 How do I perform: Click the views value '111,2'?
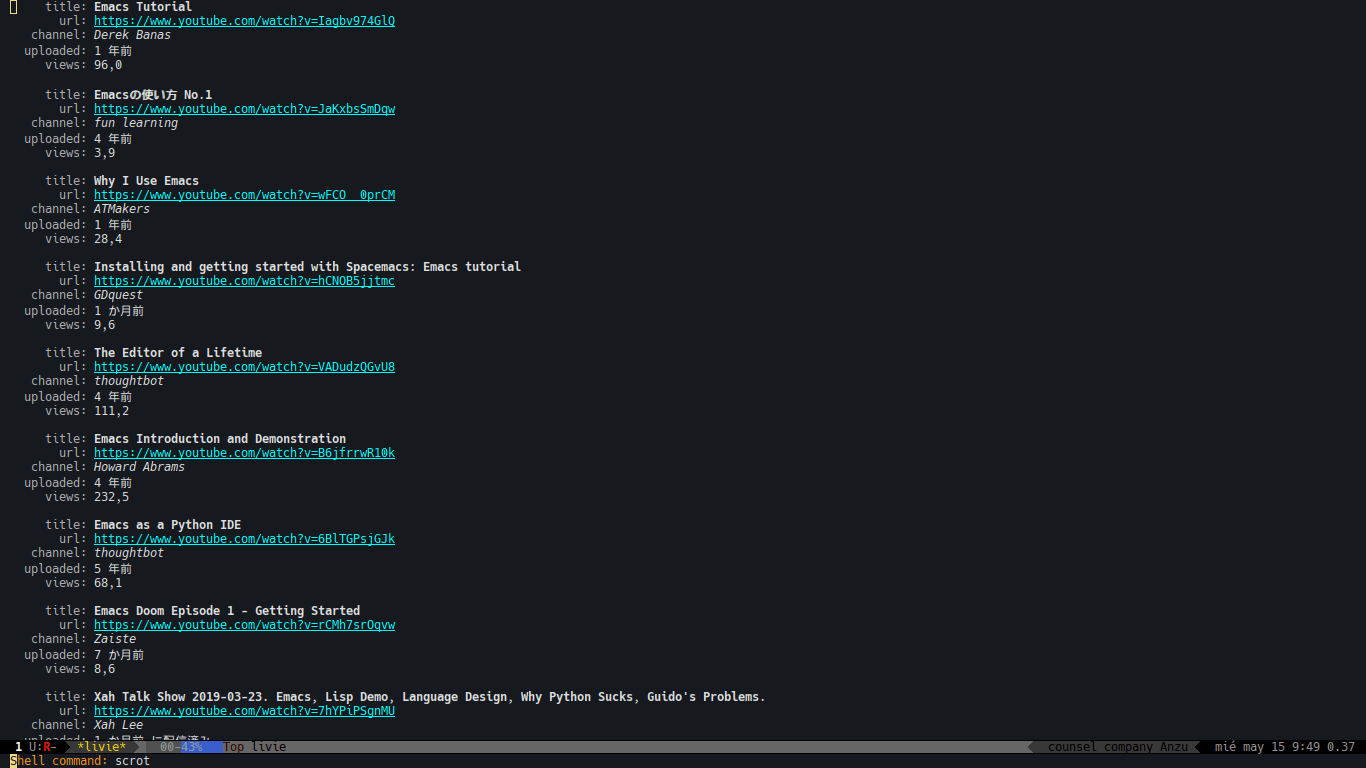(111, 411)
